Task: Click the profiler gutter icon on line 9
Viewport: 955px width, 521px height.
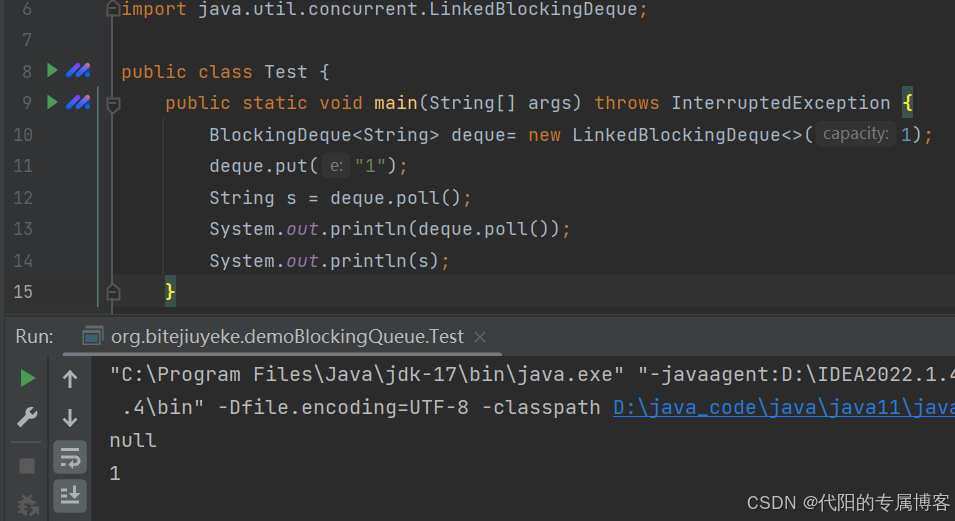Action: pos(78,102)
